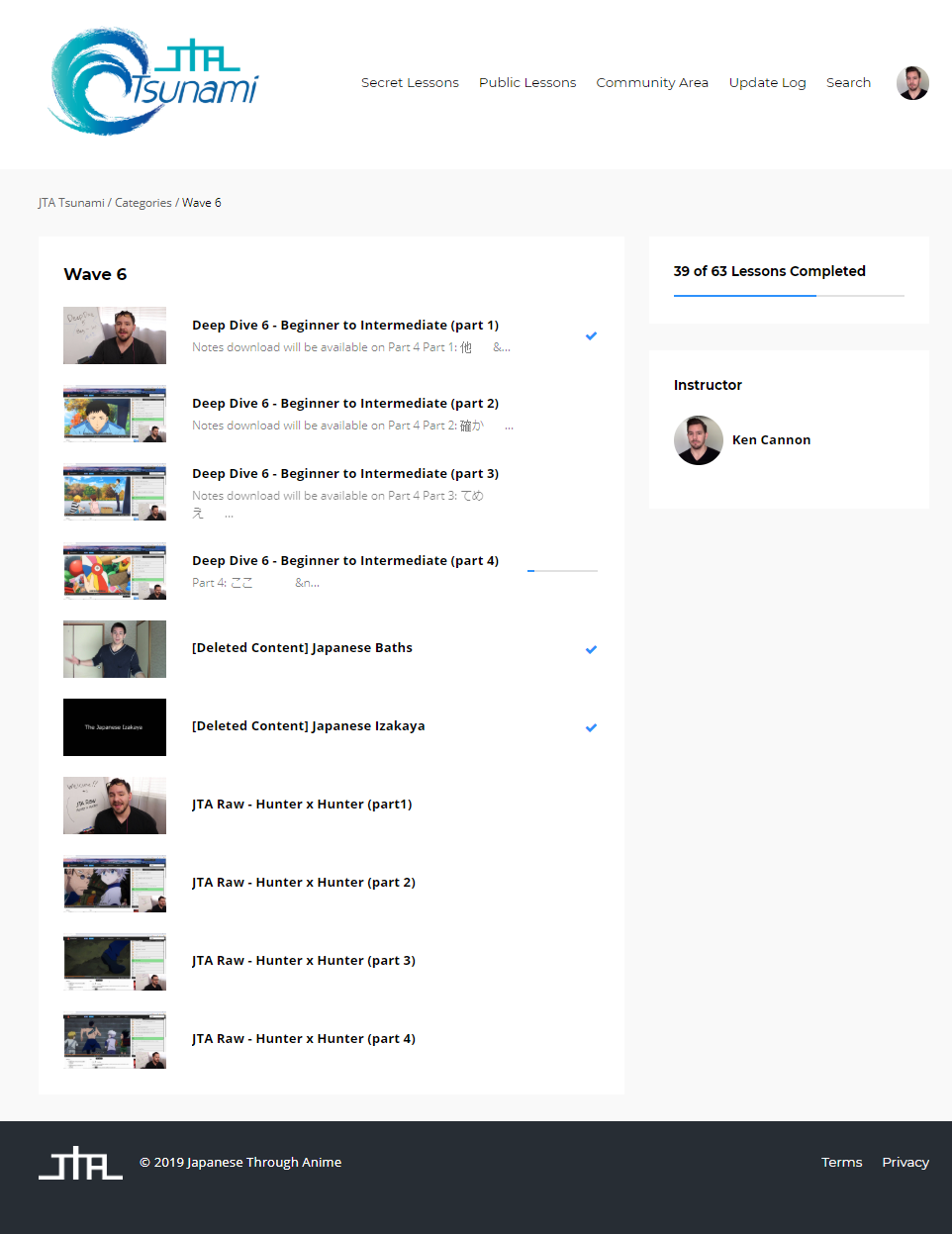Open Public Lessons menu
Screen dimensions: 952x1234
pos(527,83)
